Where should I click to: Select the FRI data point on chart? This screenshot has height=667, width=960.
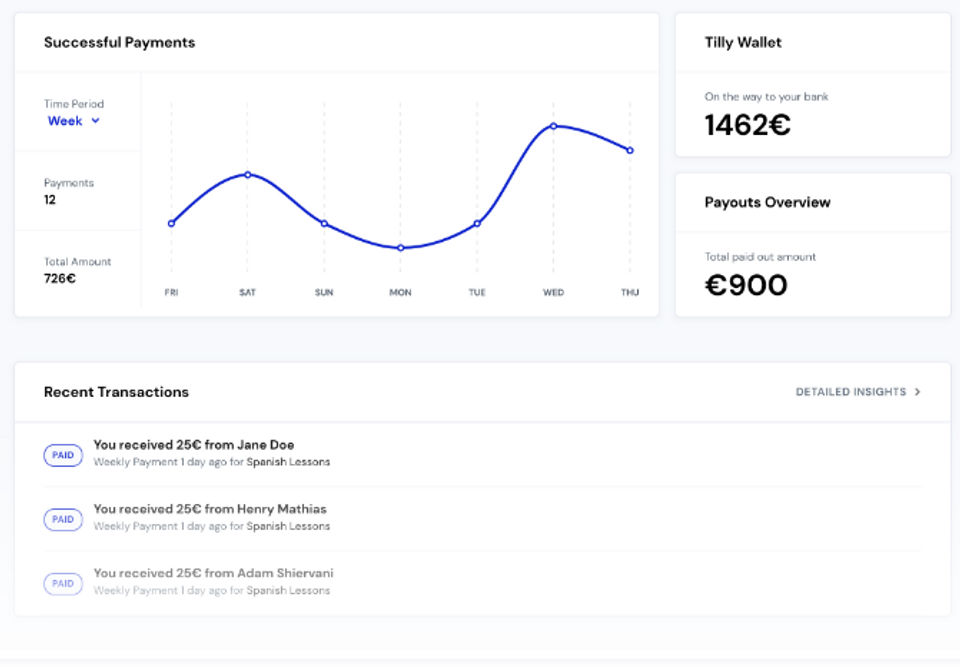pos(171,224)
